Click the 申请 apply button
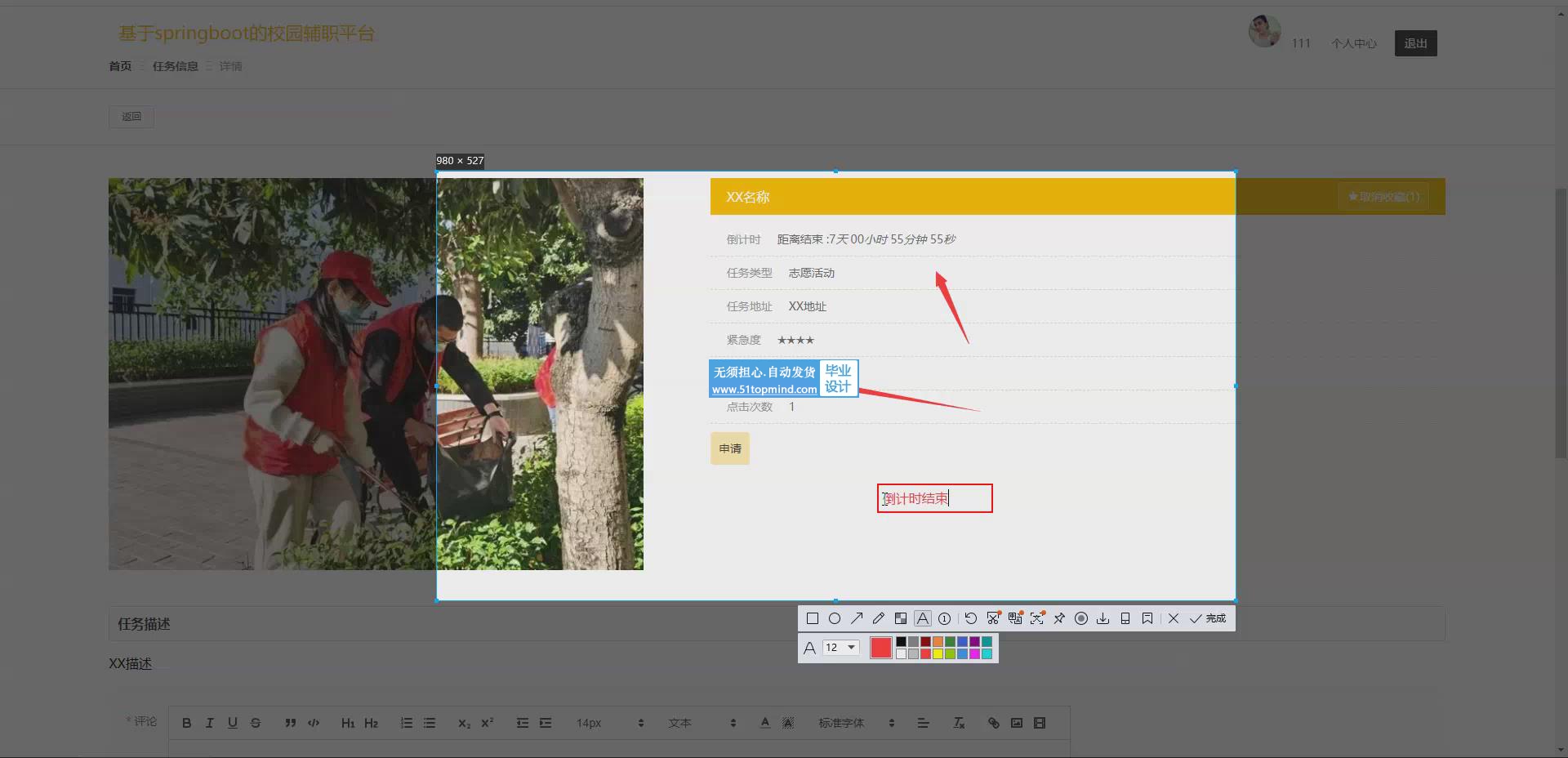The image size is (1568, 758). click(729, 448)
